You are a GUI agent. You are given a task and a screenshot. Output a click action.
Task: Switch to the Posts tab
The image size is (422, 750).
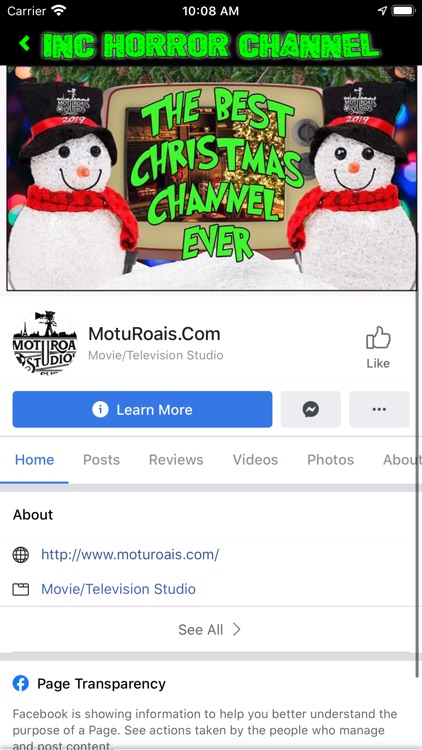pyautogui.click(x=101, y=460)
